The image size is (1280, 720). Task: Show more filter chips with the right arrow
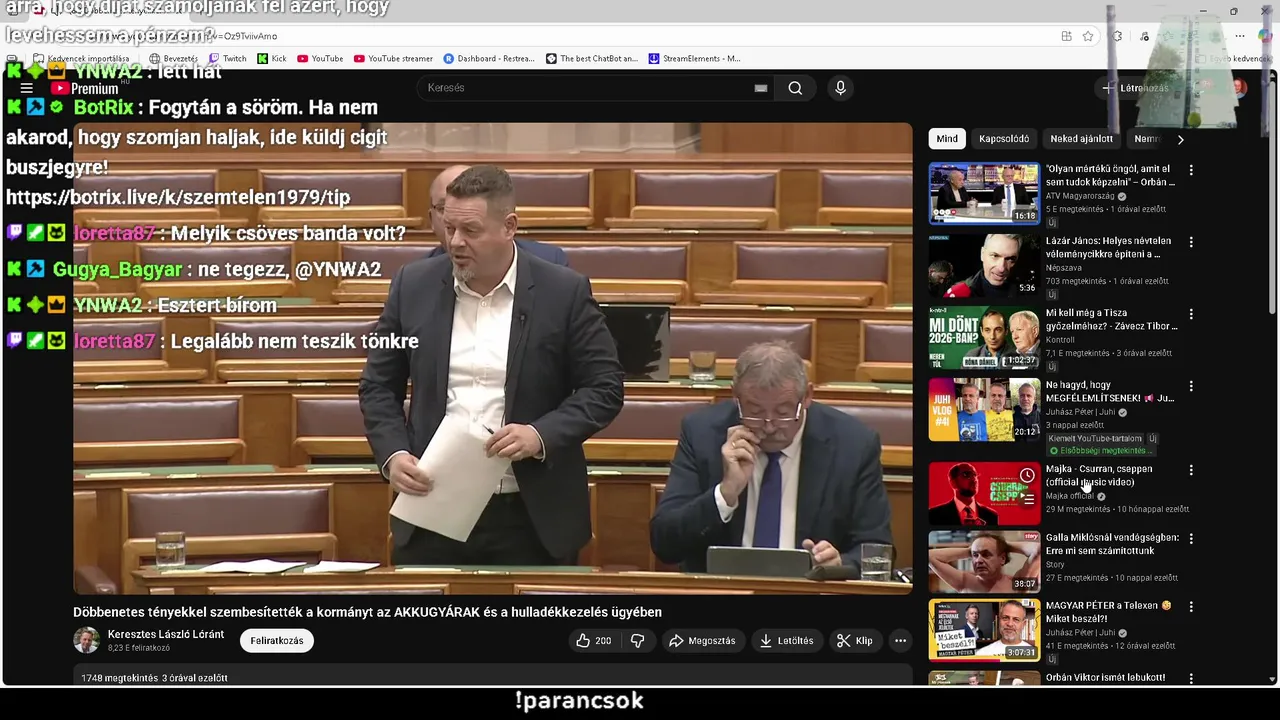pyautogui.click(x=1180, y=139)
